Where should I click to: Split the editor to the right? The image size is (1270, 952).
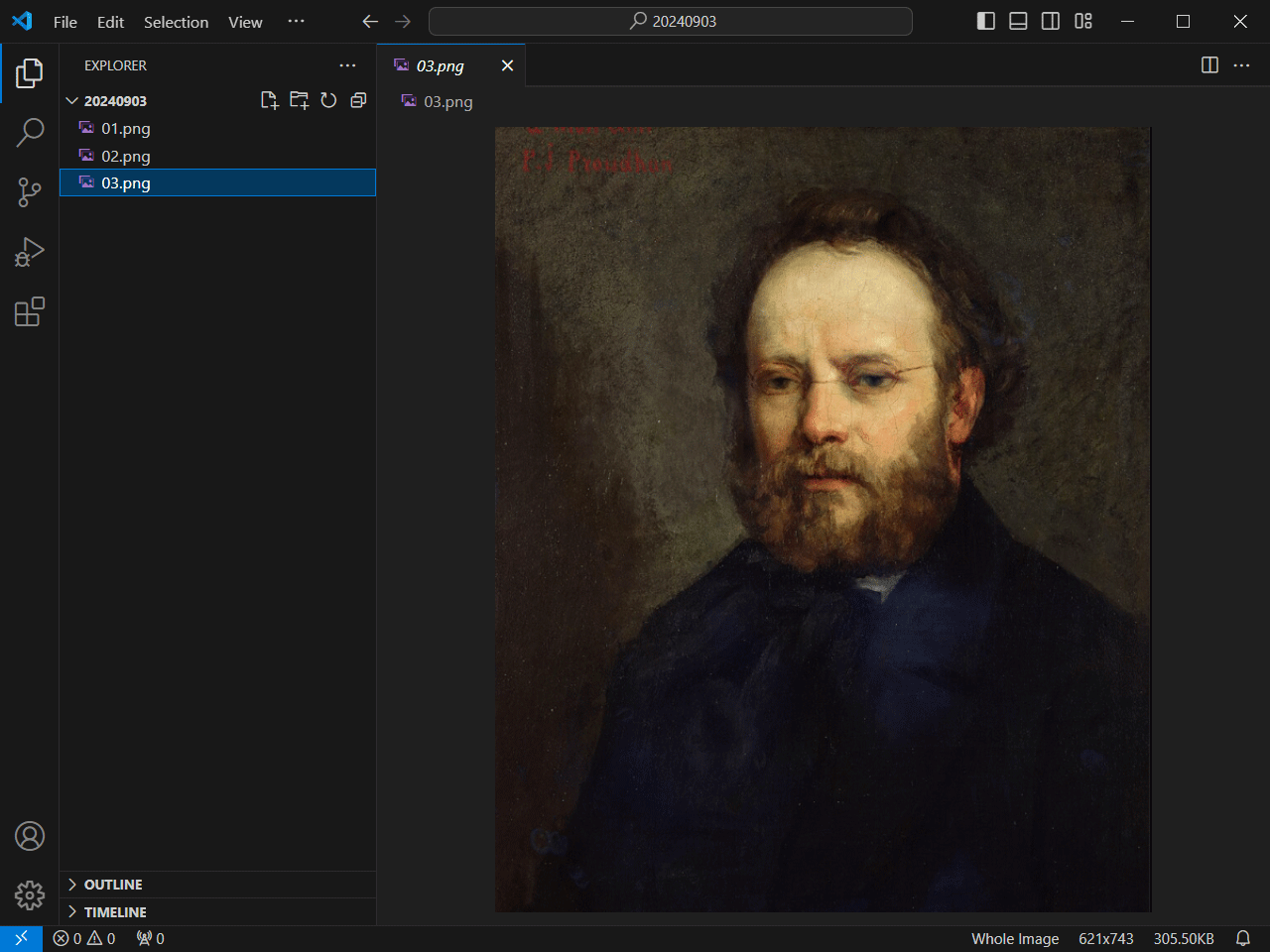(x=1209, y=64)
